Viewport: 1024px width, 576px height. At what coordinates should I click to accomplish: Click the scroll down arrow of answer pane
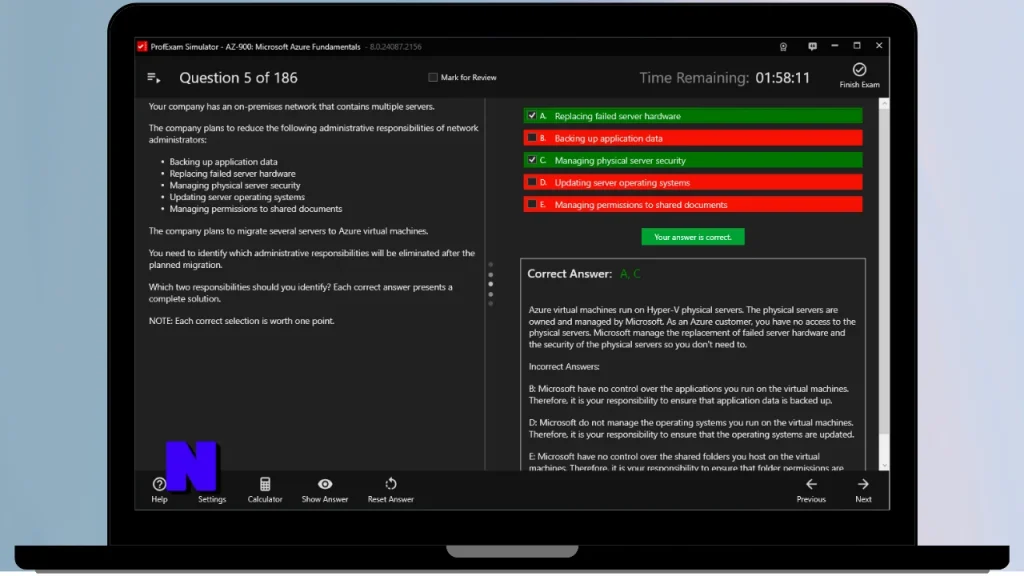coord(884,466)
